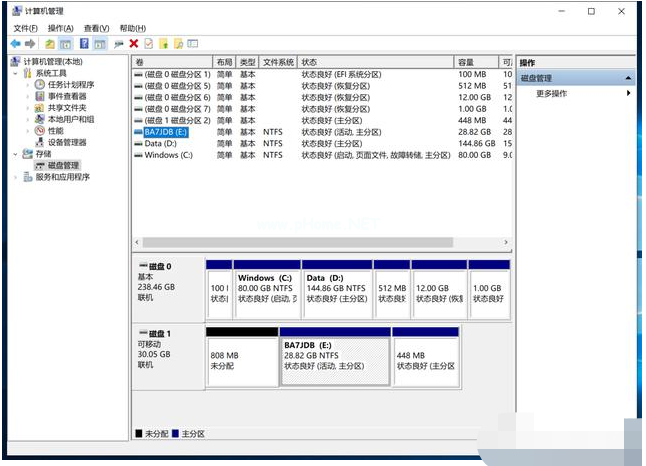Screen dimensions: 646x466
Task: Collapse the 存储 tree node
Action: tap(15, 154)
